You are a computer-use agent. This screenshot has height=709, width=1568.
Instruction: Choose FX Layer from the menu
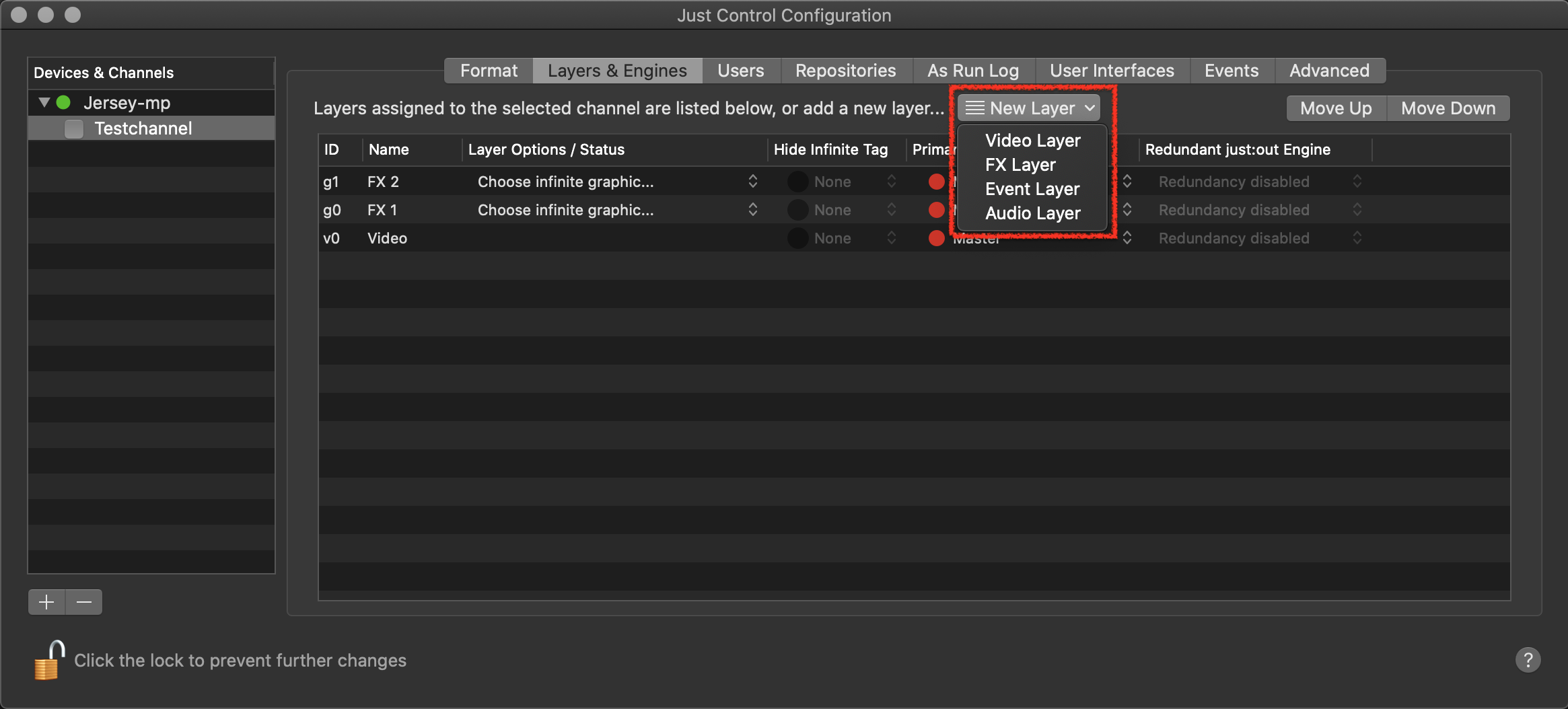[1032, 165]
